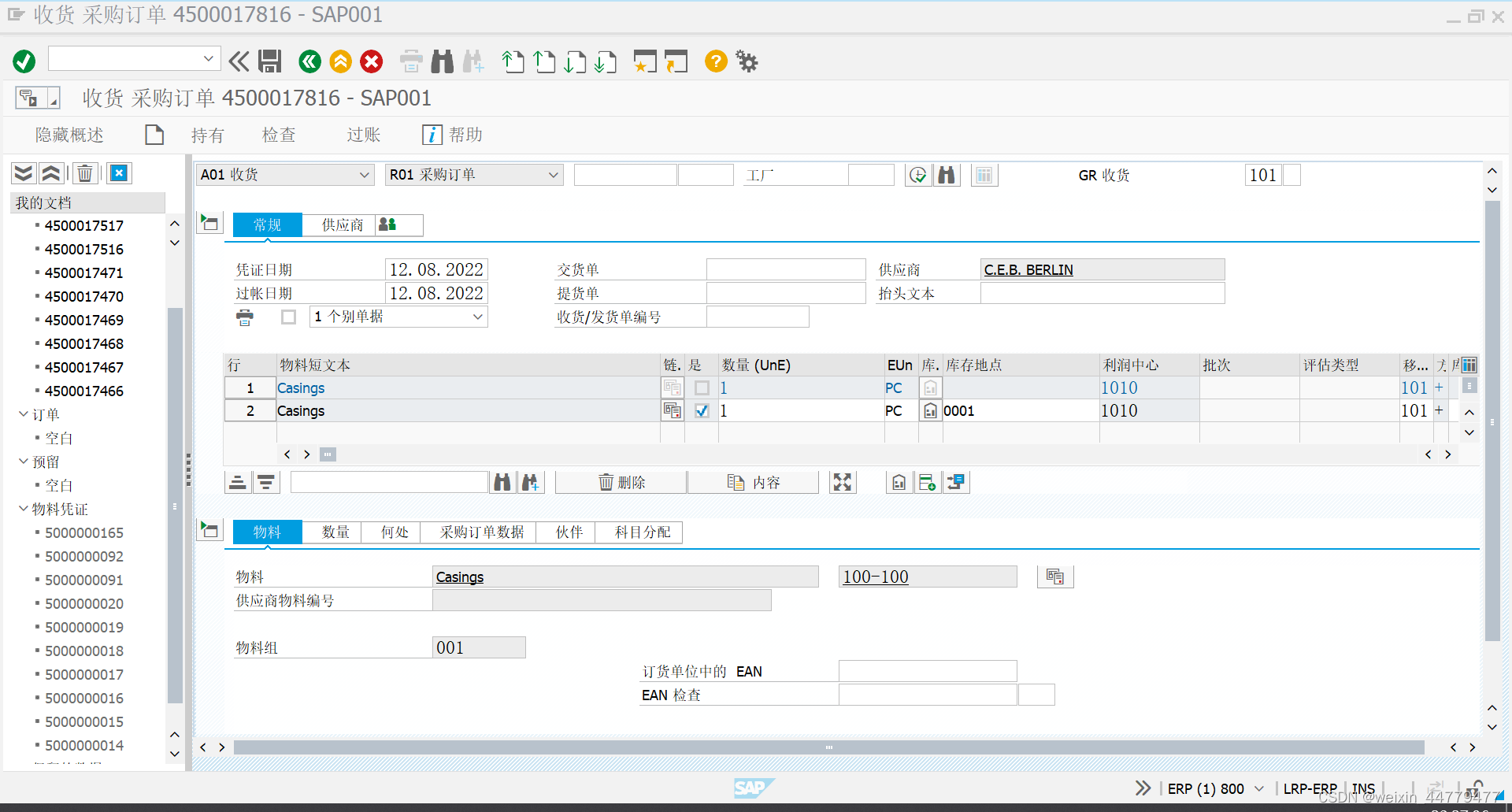
Task: Select row 2 line number button
Action: click(x=250, y=410)
